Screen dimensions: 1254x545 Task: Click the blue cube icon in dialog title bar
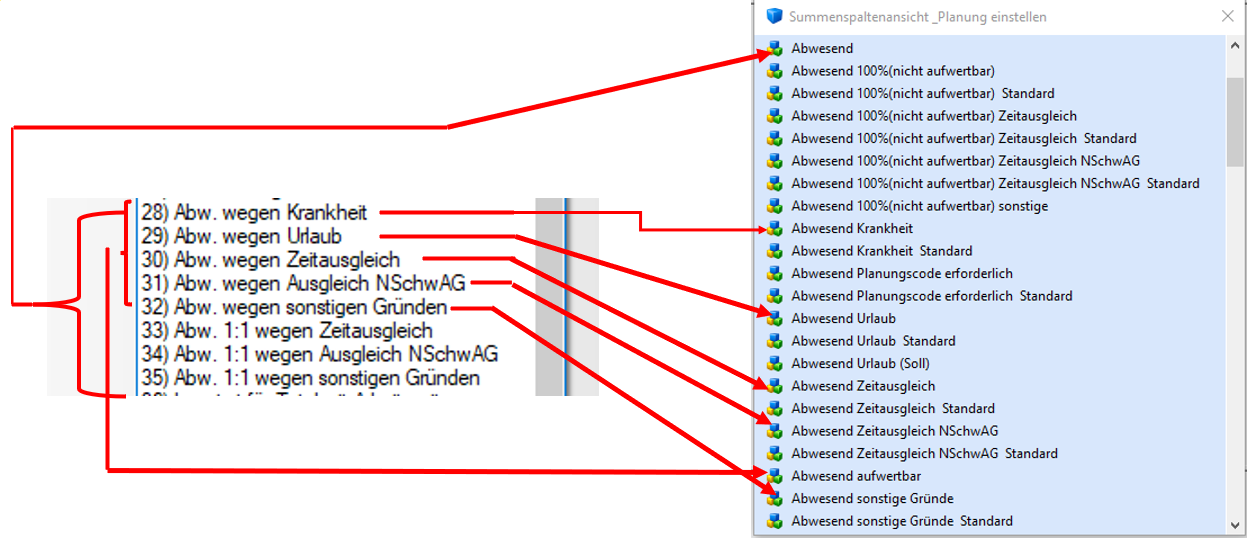773,17
